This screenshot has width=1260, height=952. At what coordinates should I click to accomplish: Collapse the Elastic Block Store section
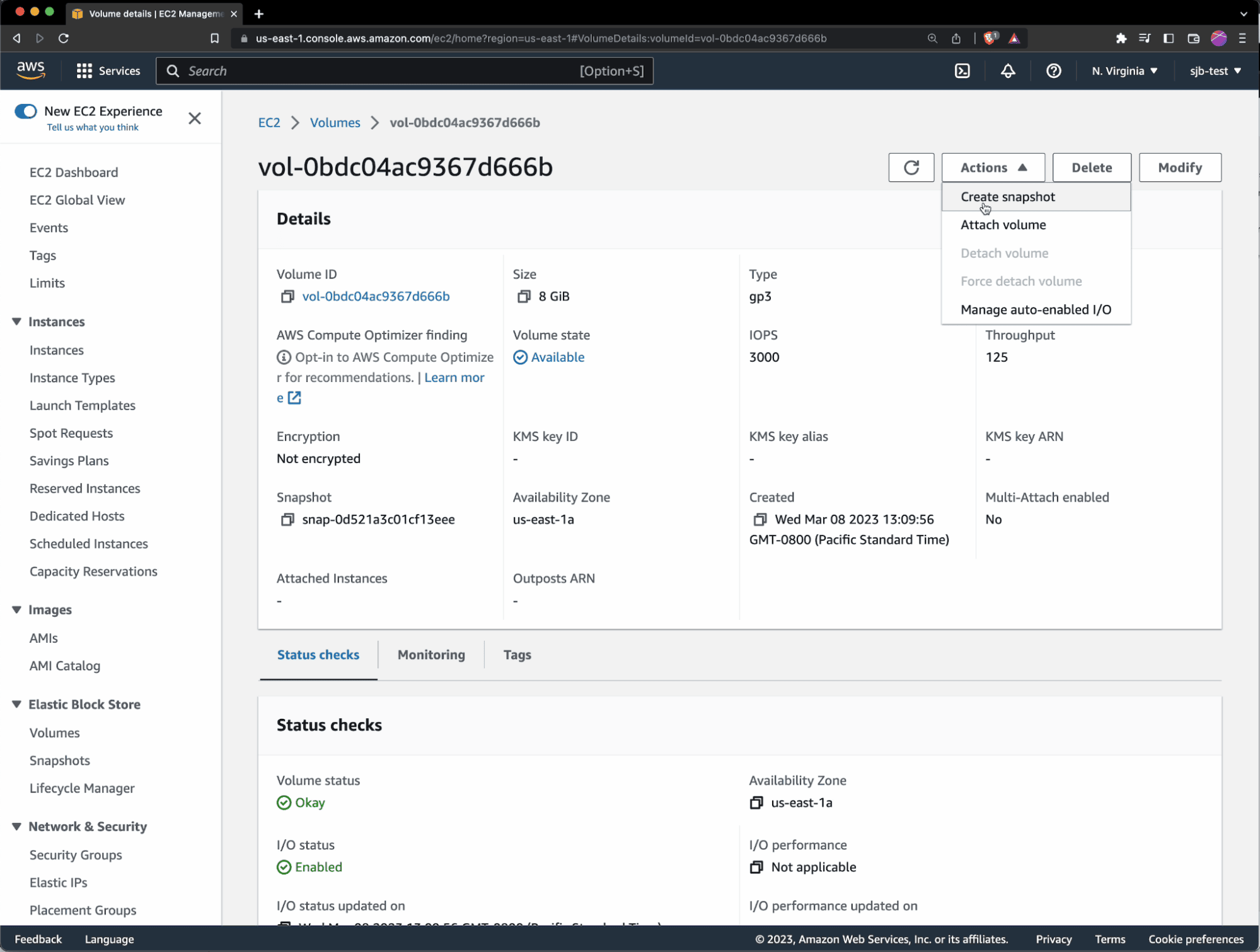pos(16,704)
